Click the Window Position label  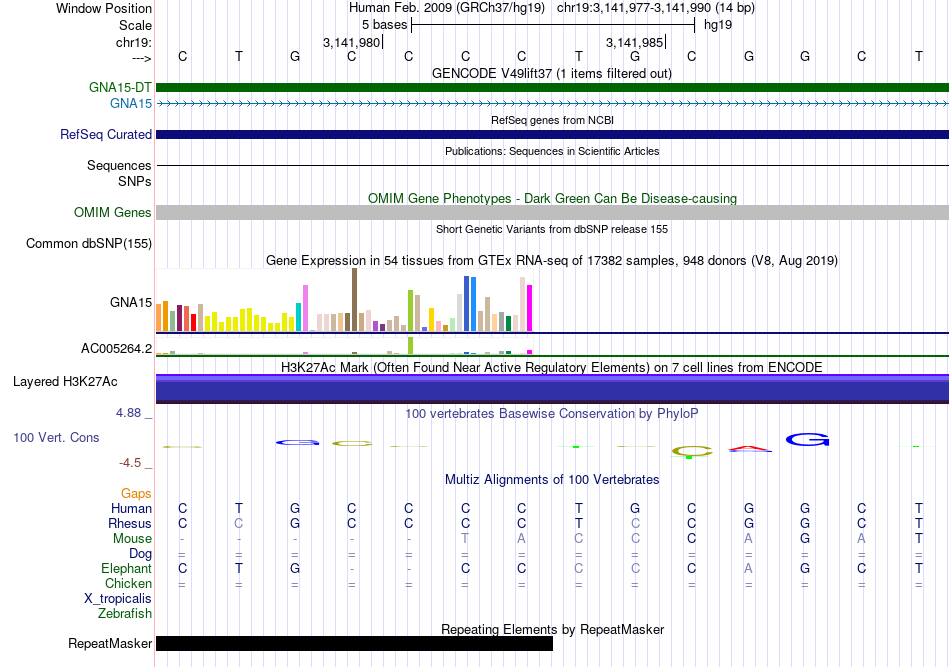coord(104,8)
